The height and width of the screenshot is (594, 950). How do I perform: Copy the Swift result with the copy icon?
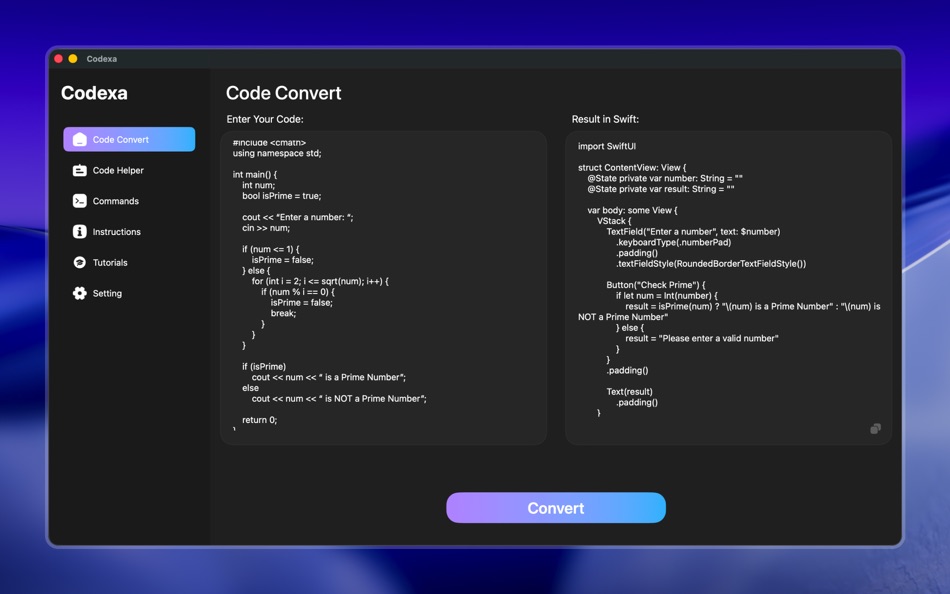875,429
